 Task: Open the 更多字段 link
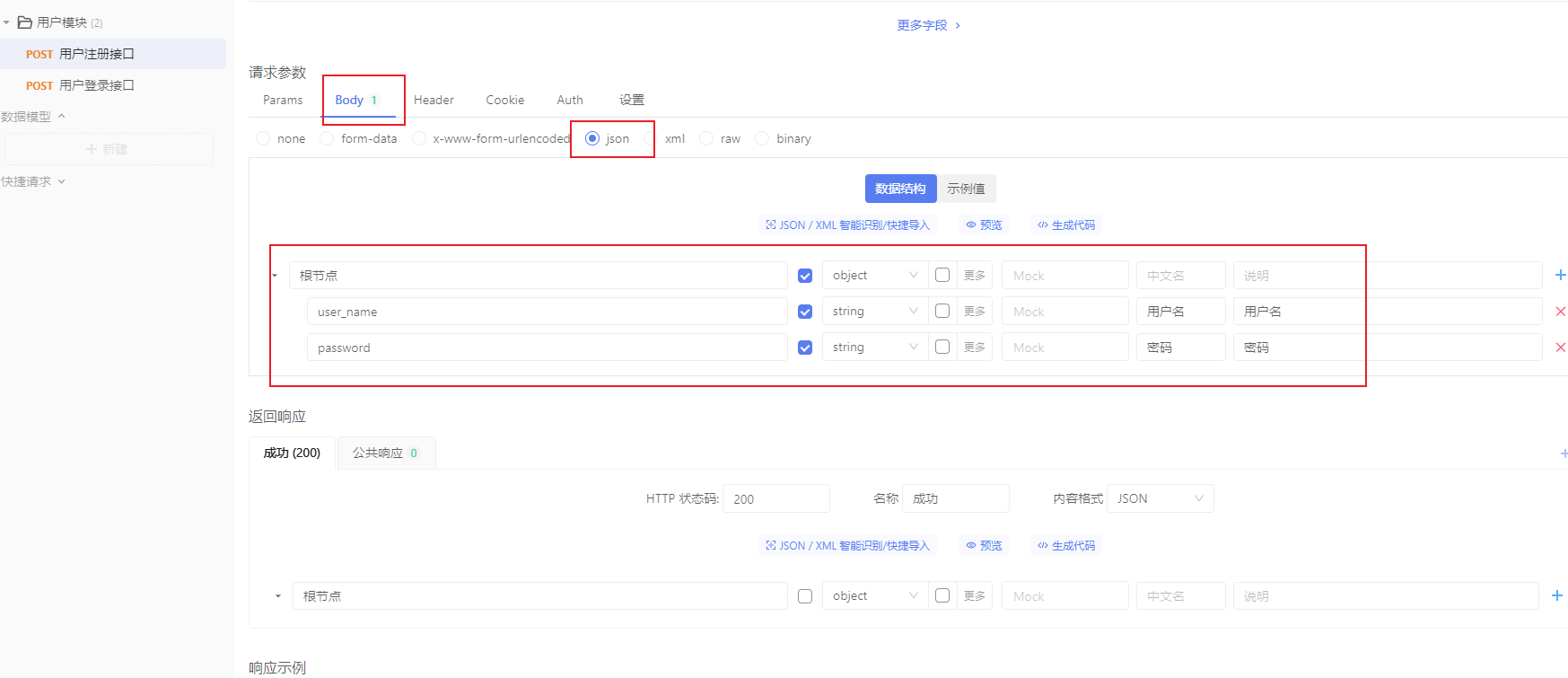[x=929, y=25]
